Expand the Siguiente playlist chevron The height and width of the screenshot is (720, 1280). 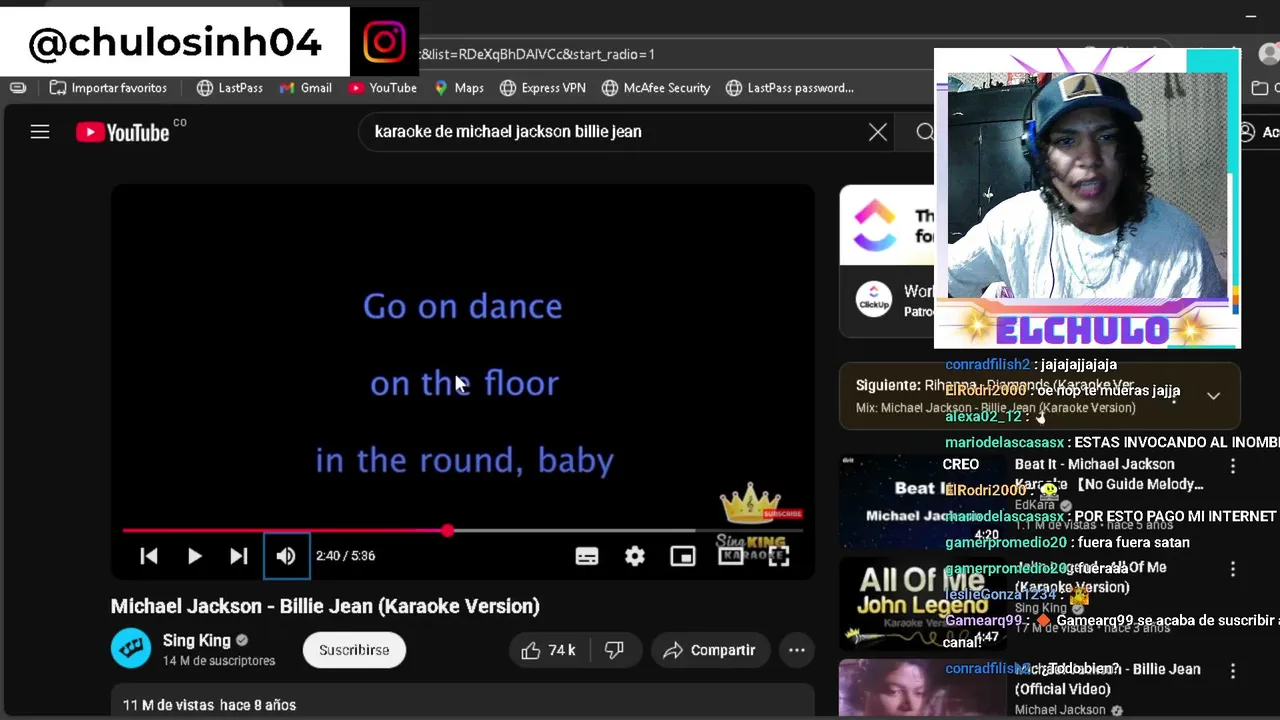(1213, 396)
